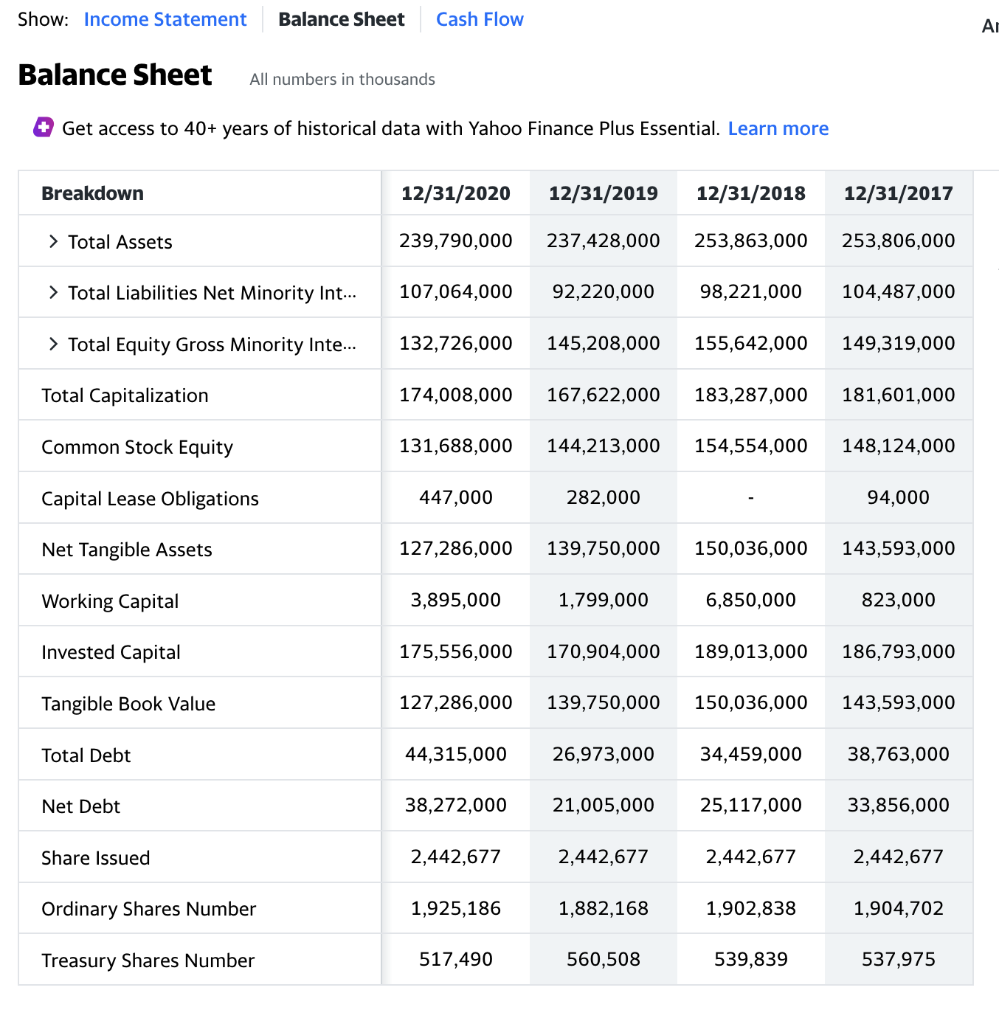Expand Total Liabilities Net Minority Interest chevron
The image size is (999, 1024).
pyautogui.click(x=54, y=293)
